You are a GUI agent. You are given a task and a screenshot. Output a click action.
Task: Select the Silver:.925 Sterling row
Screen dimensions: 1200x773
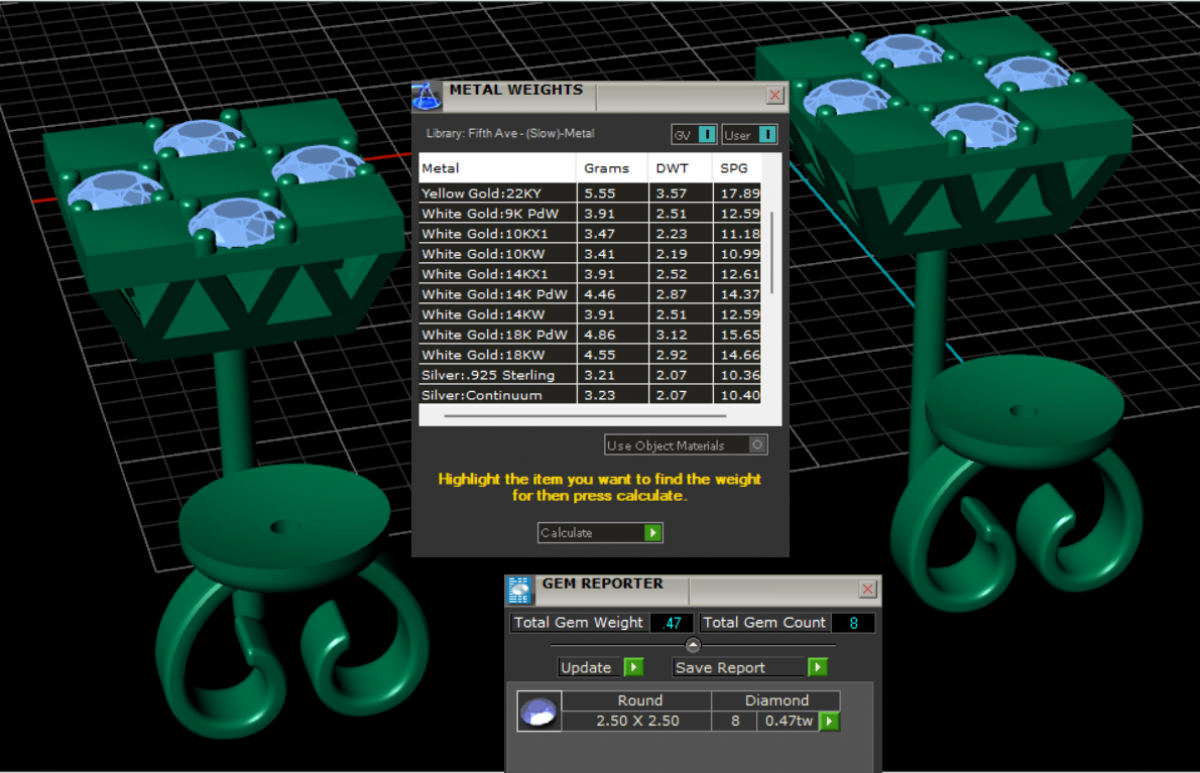(x=497, y=375)
